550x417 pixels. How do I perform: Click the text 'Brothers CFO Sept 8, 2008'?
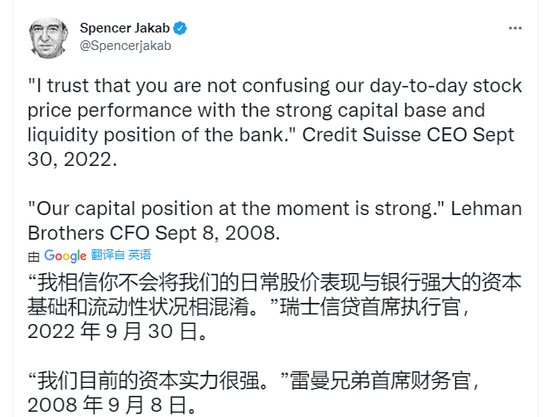[153, 233]
